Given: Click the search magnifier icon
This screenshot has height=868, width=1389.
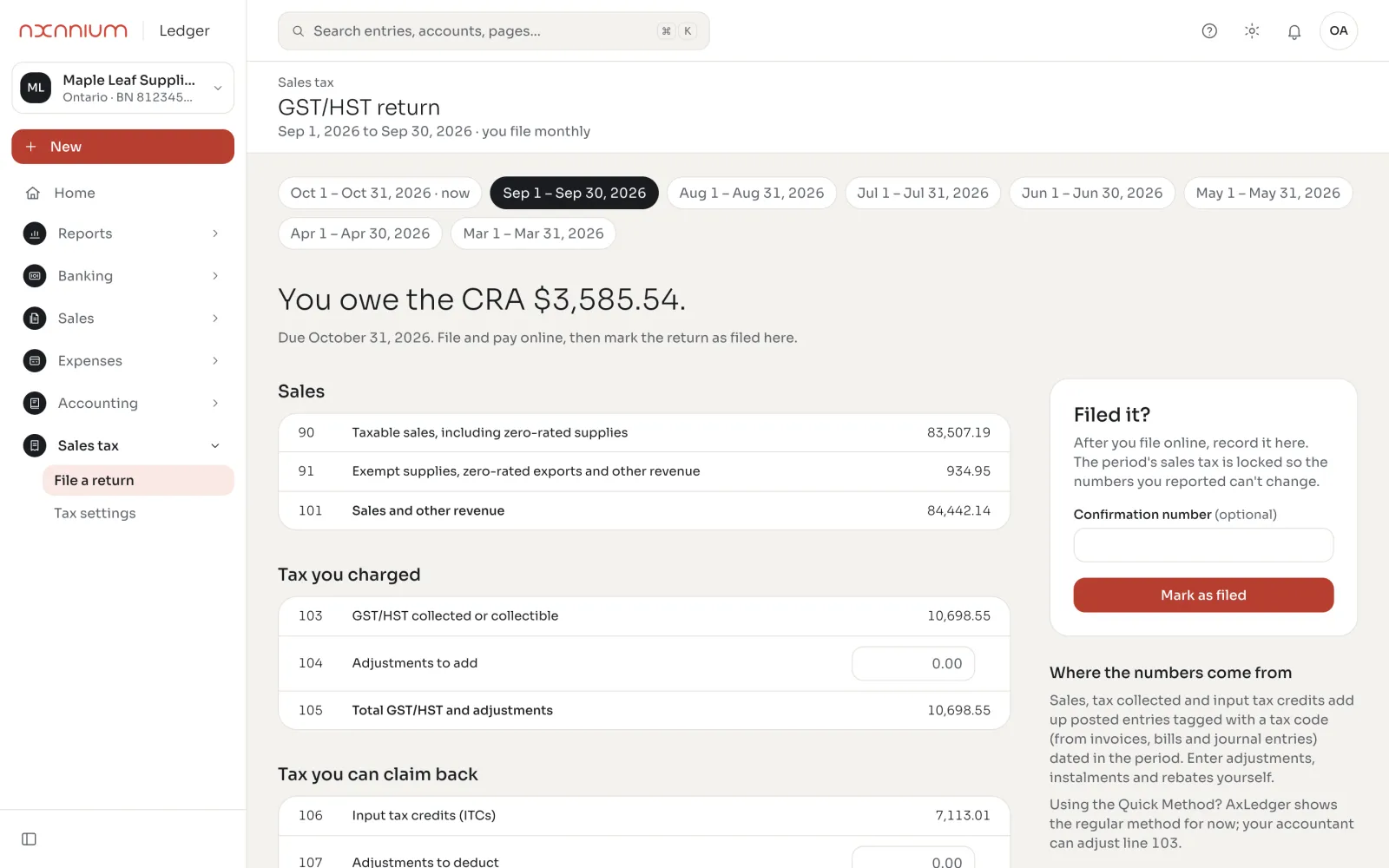Looking at the screenshot, I should pos(298,31).
